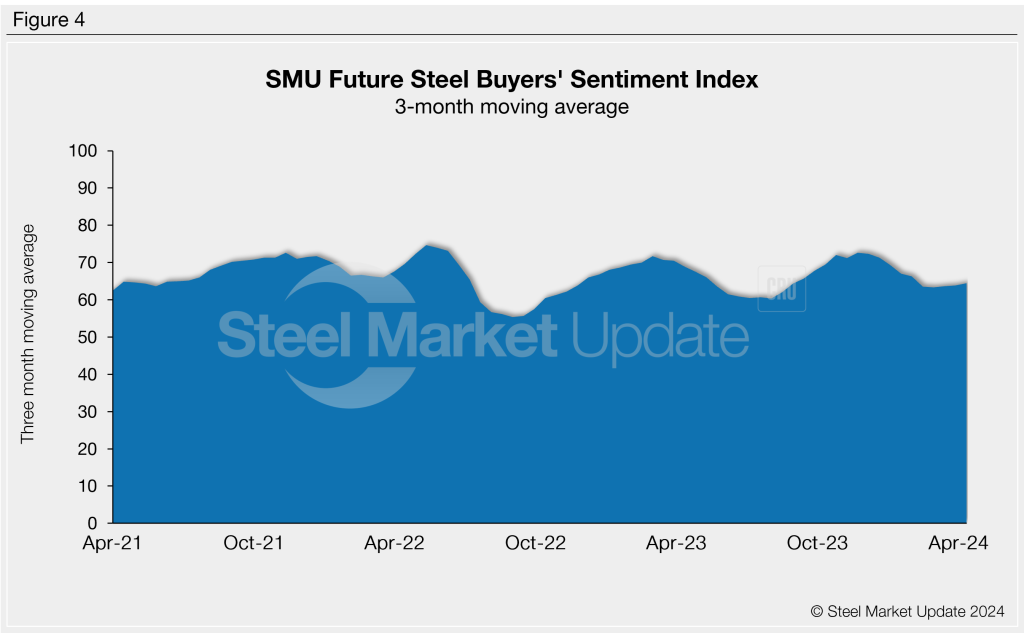
Task: Click the chart title "SMU Future Steel Buyers' Sentiment Index"
Action: [511, 80]
